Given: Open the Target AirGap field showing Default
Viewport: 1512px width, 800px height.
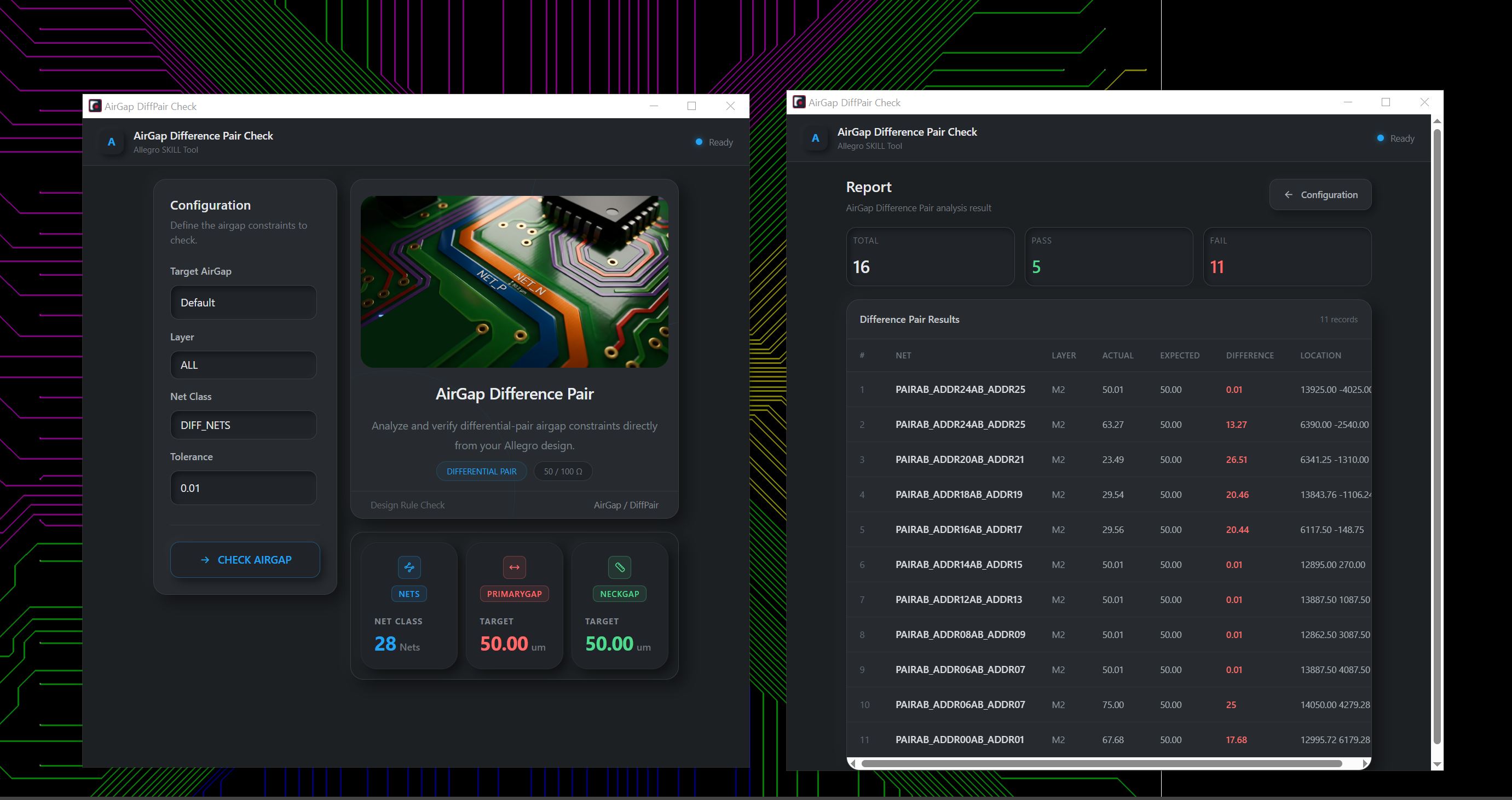Looking at the screenshot, I should [x=244, y=303].
